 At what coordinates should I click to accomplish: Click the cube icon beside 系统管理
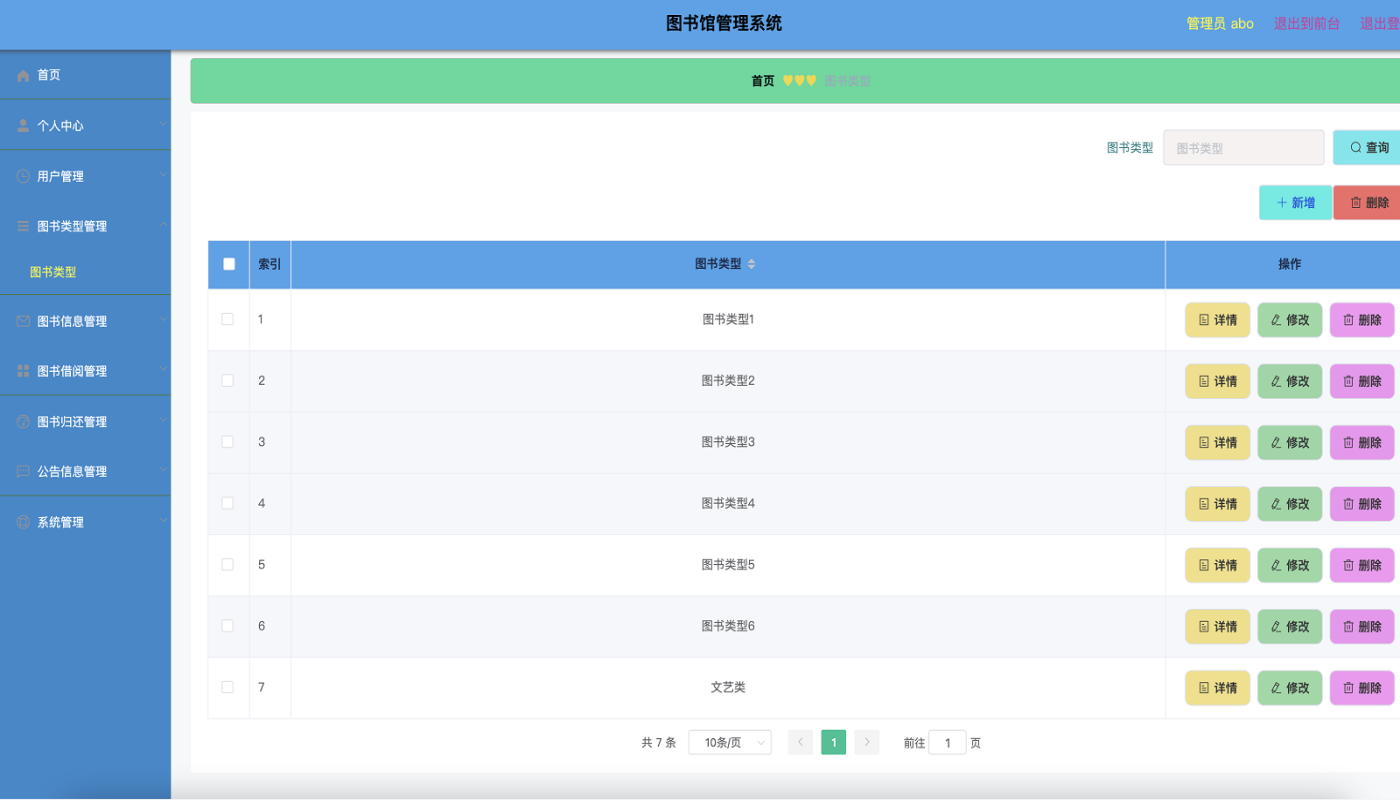pyautogui.click(x=24, y=522)
